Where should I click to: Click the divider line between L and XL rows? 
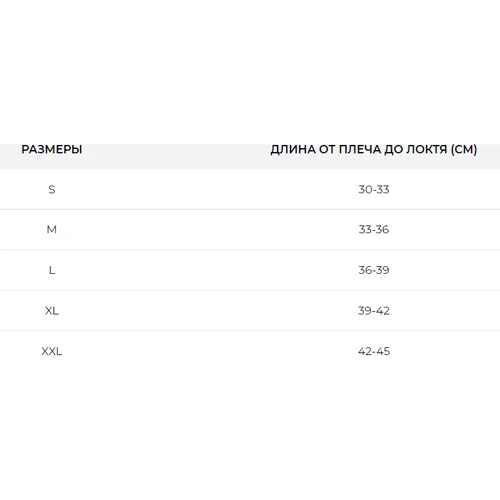[x=250, y=290]
